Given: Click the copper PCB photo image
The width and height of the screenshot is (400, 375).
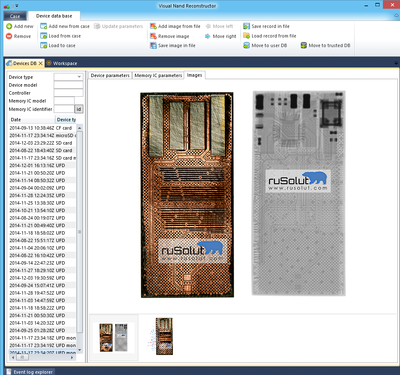Looking at the screenshot, I should [187, 195].
